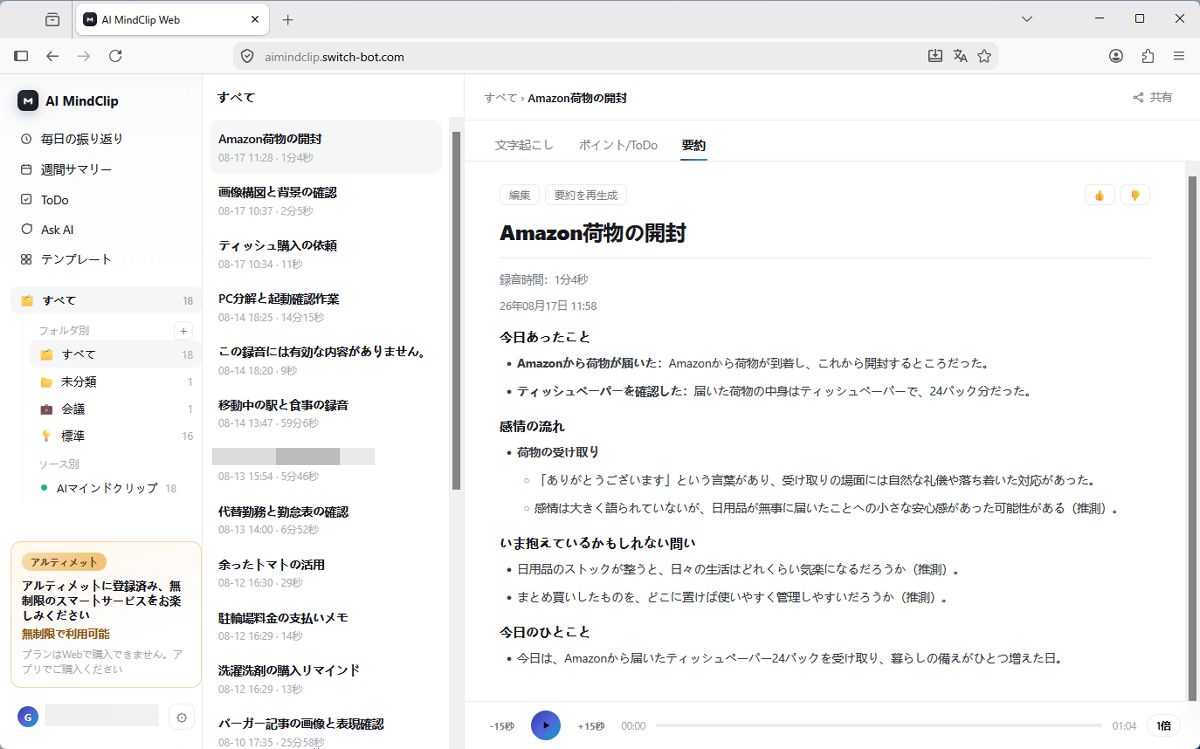Image resolution: width=1200 pixels, height=749 pixels.
Task: Click 要約を再生成 button
Action: tap(586, 195)
